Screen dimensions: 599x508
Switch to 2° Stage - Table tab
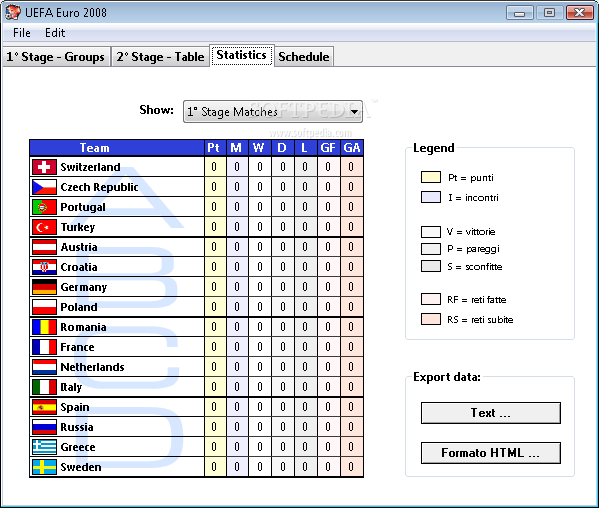point(160,57)
